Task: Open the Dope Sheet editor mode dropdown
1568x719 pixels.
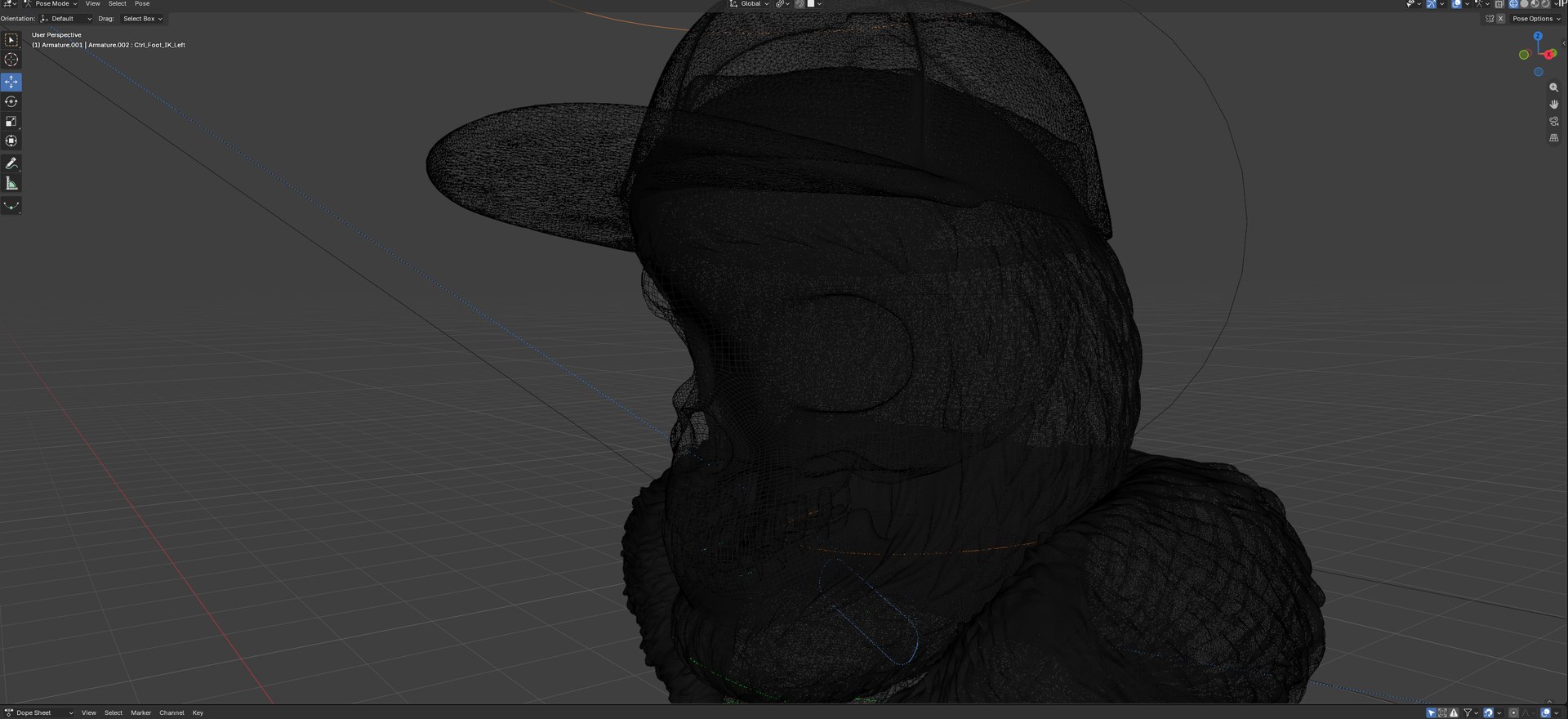Action: (x=39, y=712)
